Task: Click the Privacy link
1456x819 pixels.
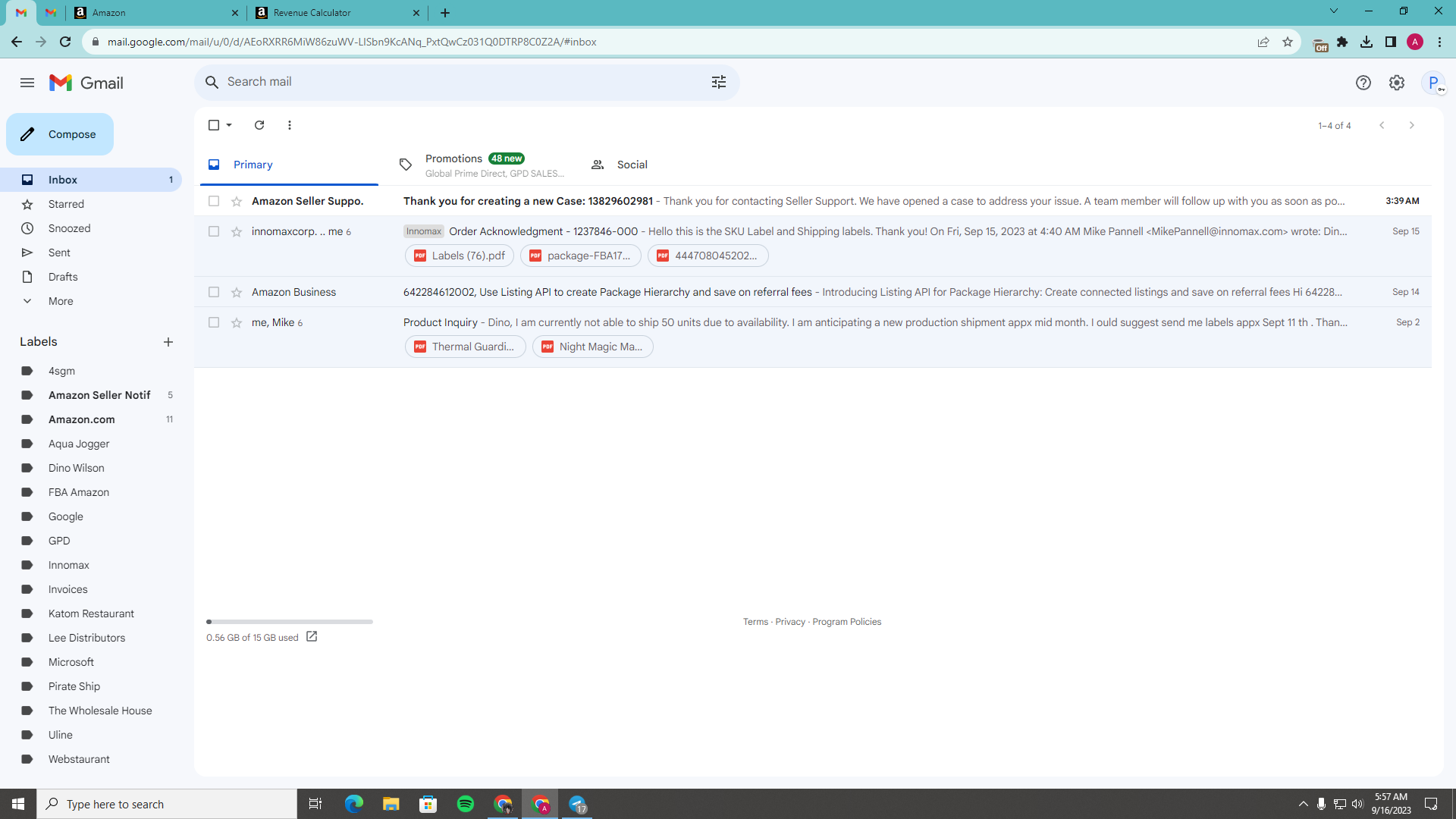Action: 790,622
